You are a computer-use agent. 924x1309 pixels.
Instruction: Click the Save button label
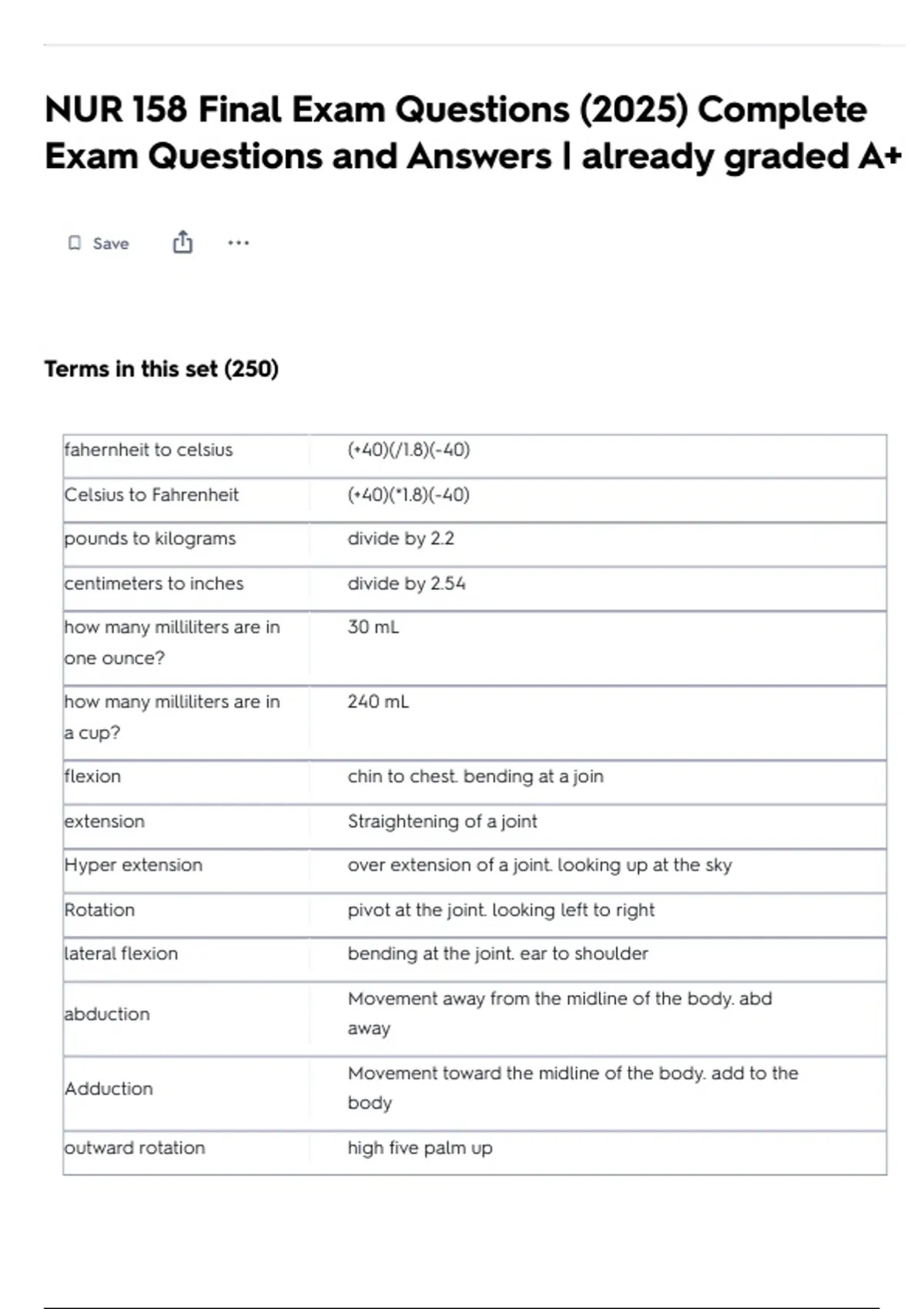point(111,243)
